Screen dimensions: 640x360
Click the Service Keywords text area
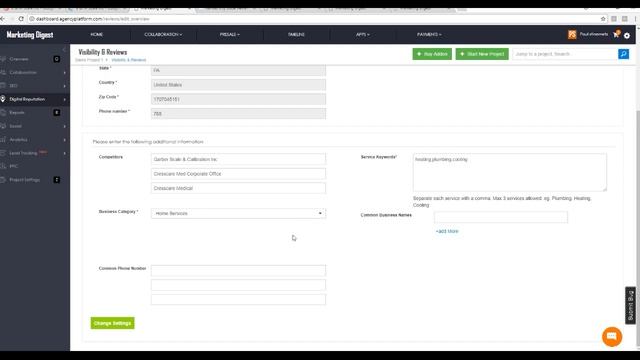click(x=510, y=172)
